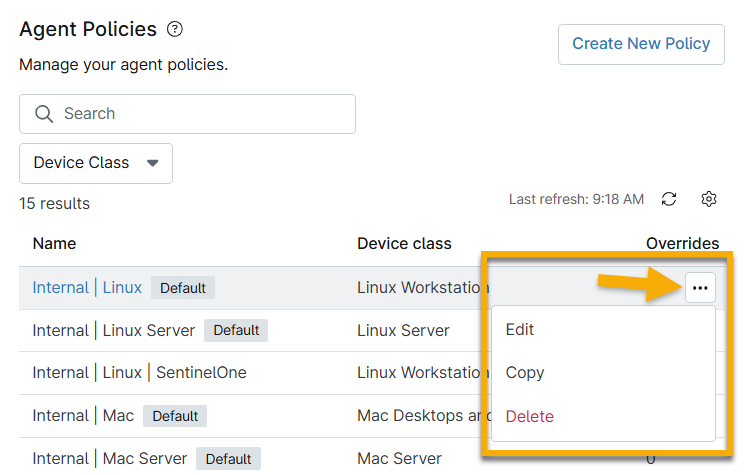Click the Device Class dropdown arrow
The height and width of the screenshot is (475, 751).
click(153, 163)
